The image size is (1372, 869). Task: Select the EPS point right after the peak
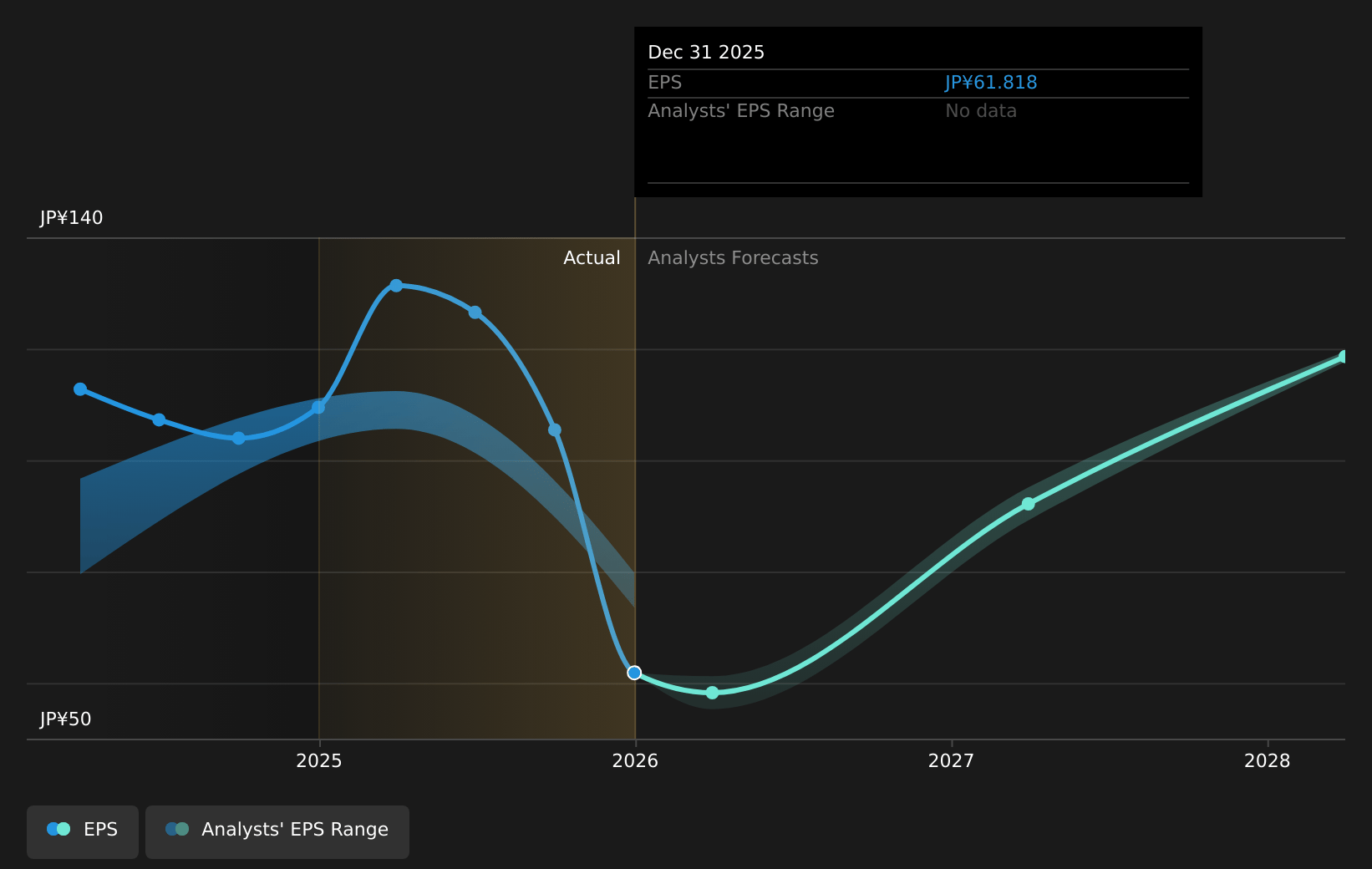click(x=475, y=313)
